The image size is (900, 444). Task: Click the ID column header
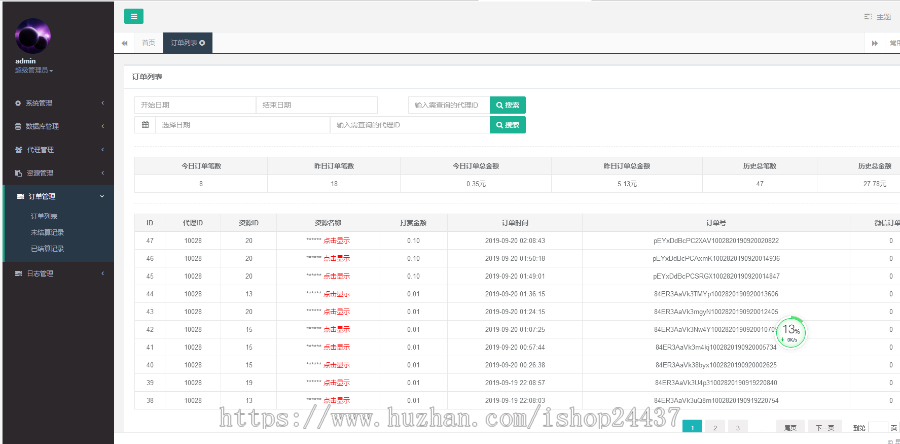coord(150,223)
